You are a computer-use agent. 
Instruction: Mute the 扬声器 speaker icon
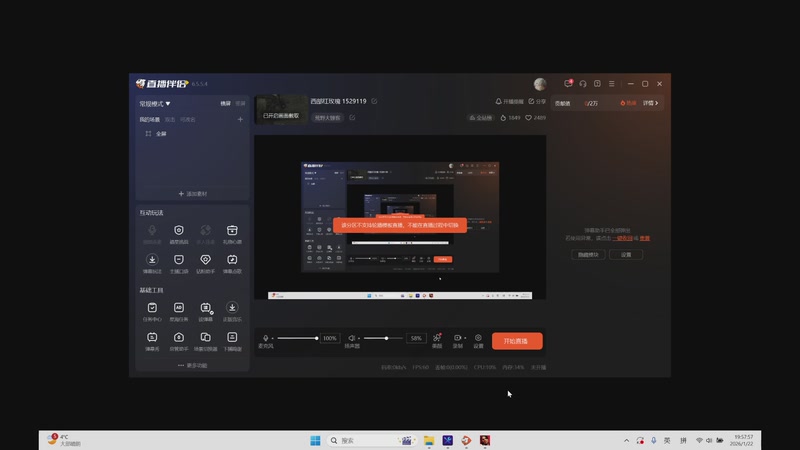352,338
